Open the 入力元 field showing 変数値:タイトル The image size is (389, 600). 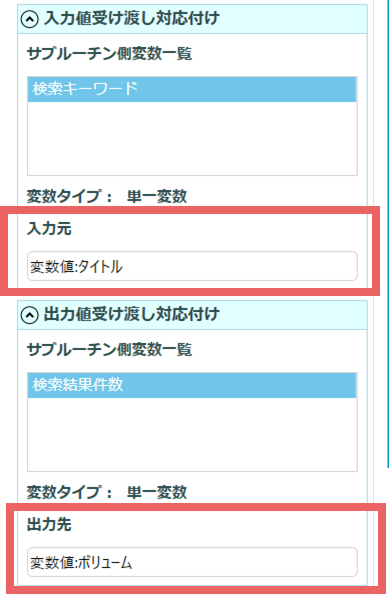click(192, 266)
